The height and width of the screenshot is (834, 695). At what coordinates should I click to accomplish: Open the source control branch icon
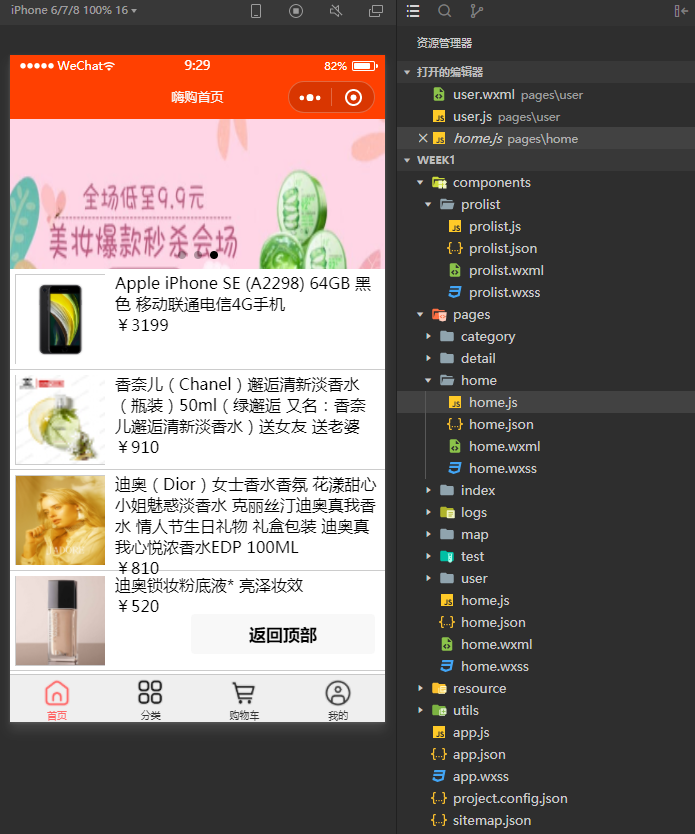(x=476, y=11)
